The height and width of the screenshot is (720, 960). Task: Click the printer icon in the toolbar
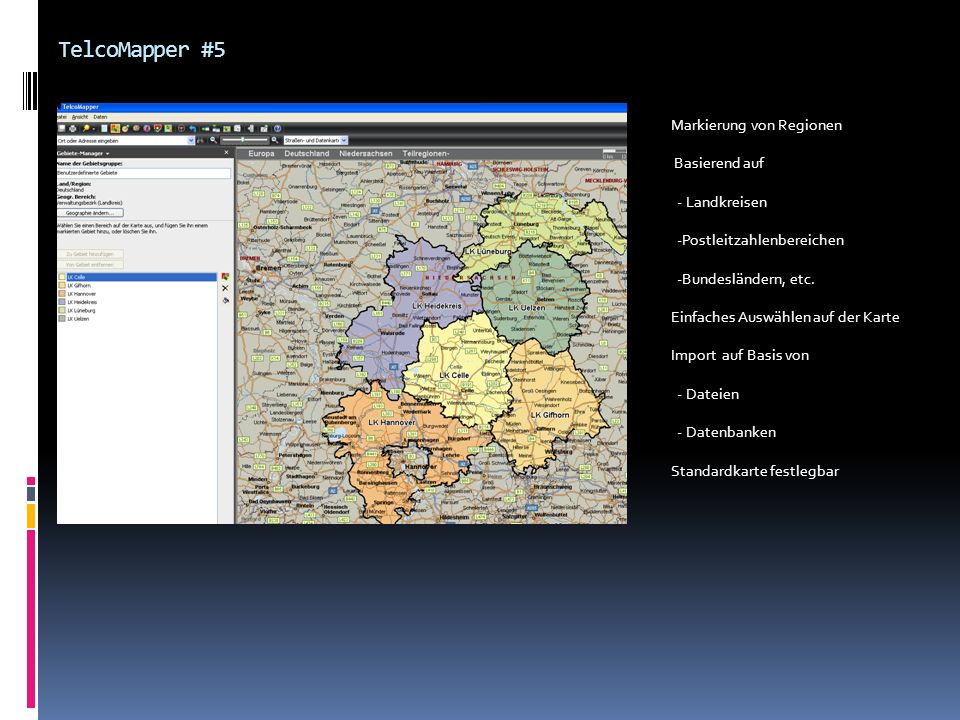point(73,129)
